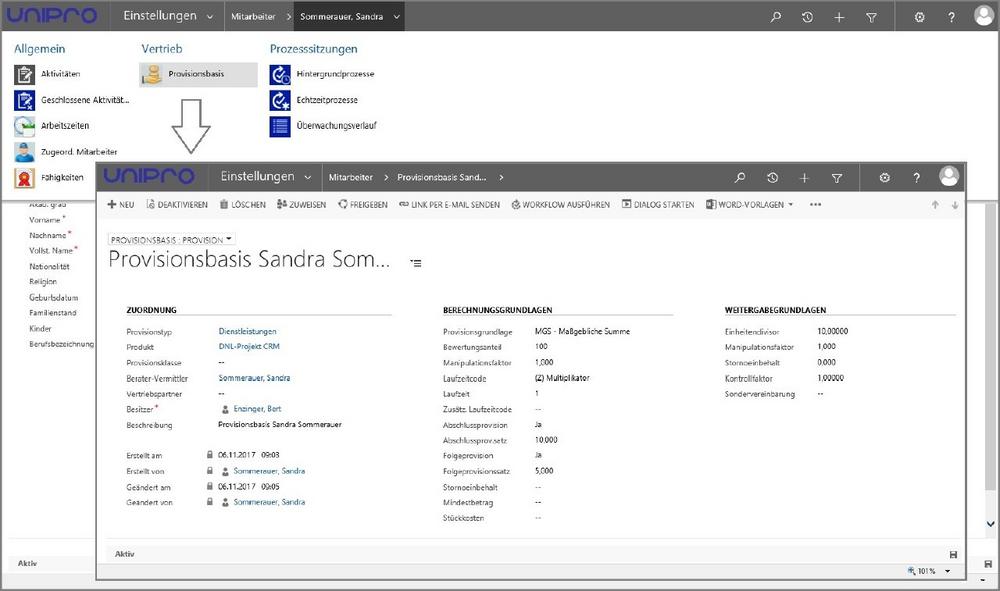This screenshot has height=591, width=1000.
Task: Expand Einstellungen dropdown in back window
Action: (x=210, y=17)
